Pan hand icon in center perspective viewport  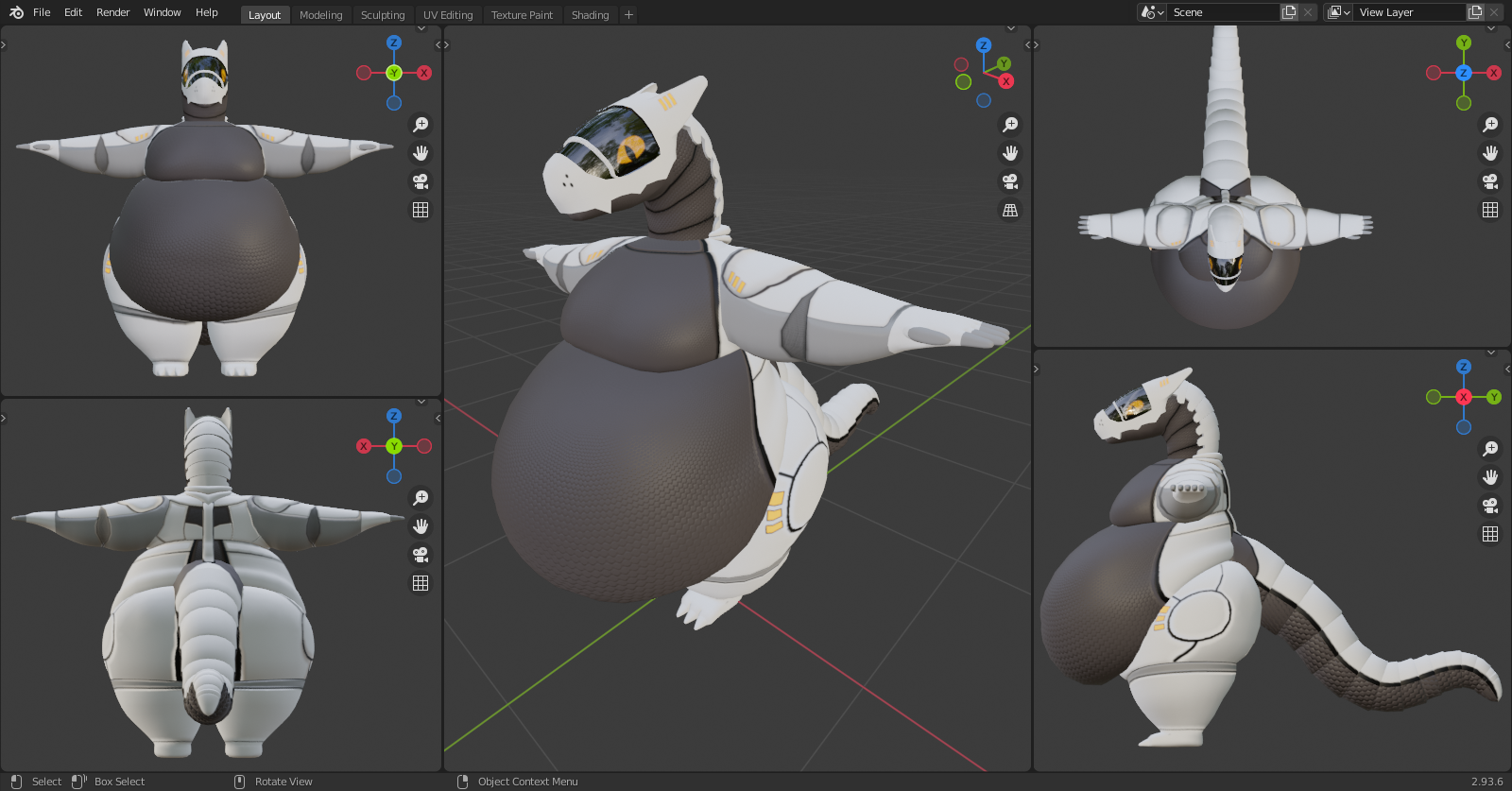click(x=1010, y=153)
